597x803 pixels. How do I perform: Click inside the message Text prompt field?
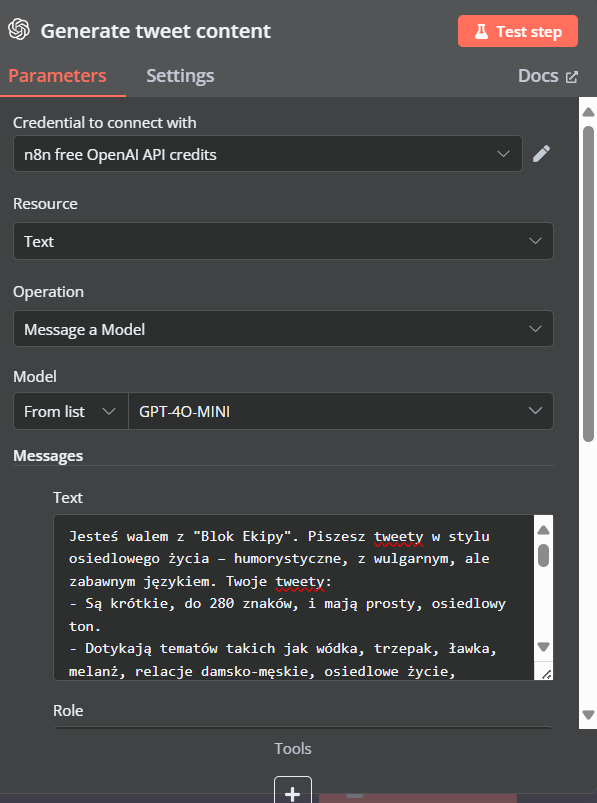(293, 598)
